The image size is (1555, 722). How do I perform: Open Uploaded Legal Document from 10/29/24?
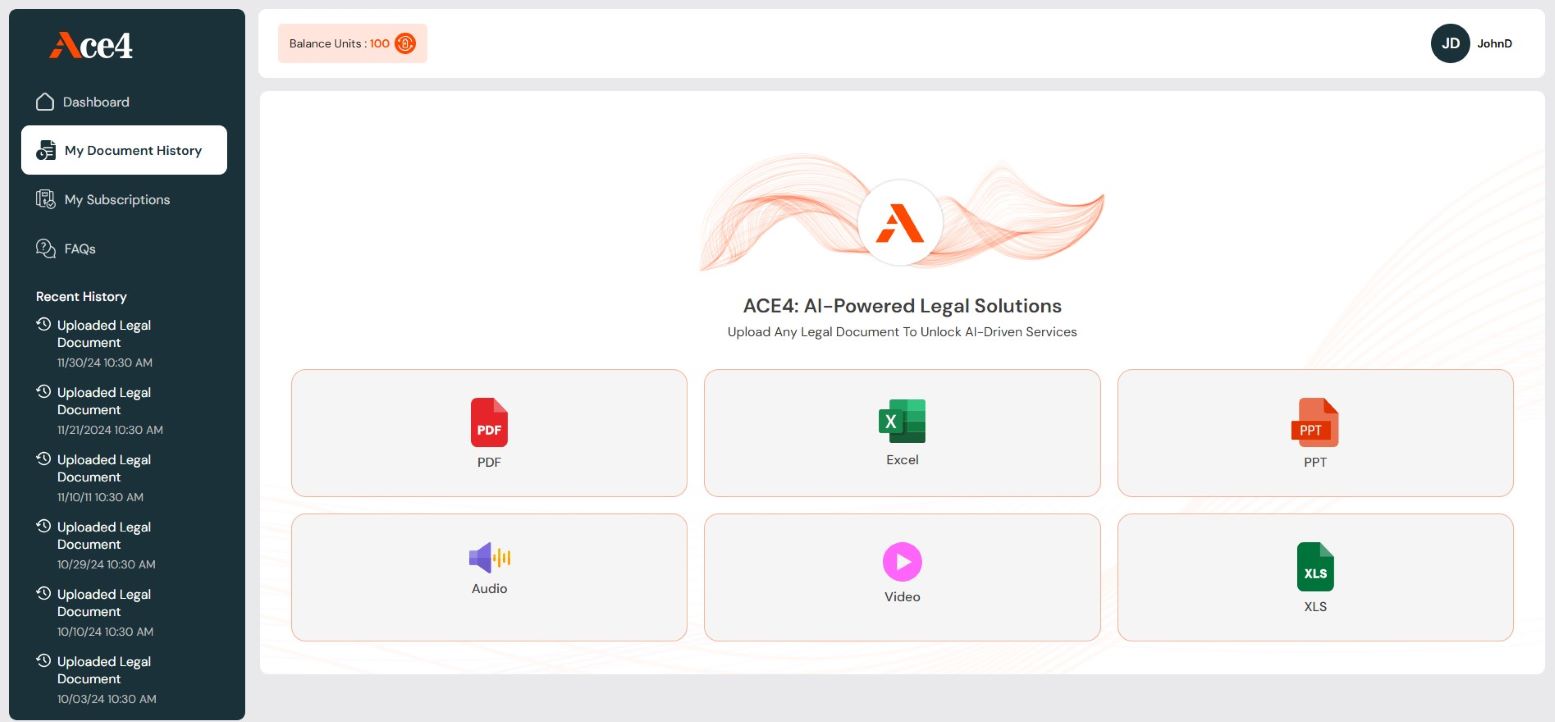pos(104,535)
